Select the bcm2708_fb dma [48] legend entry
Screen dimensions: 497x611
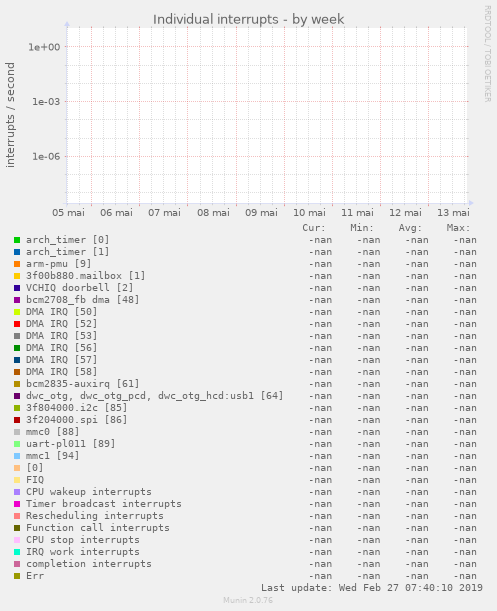[83, 300]
